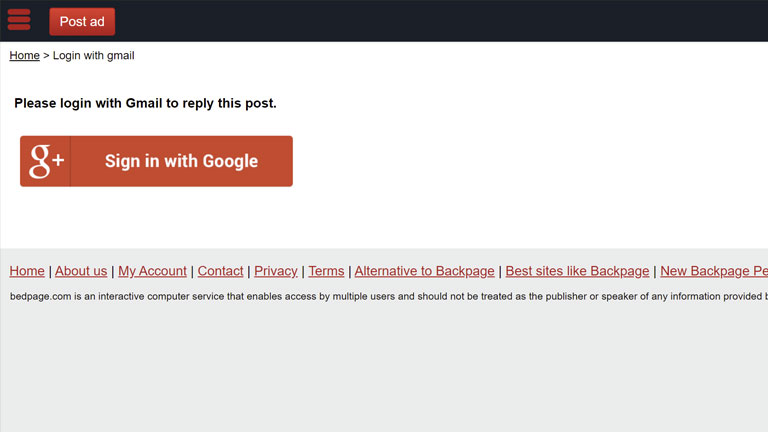Click the Please login with Gmail heading

(145, 103)
